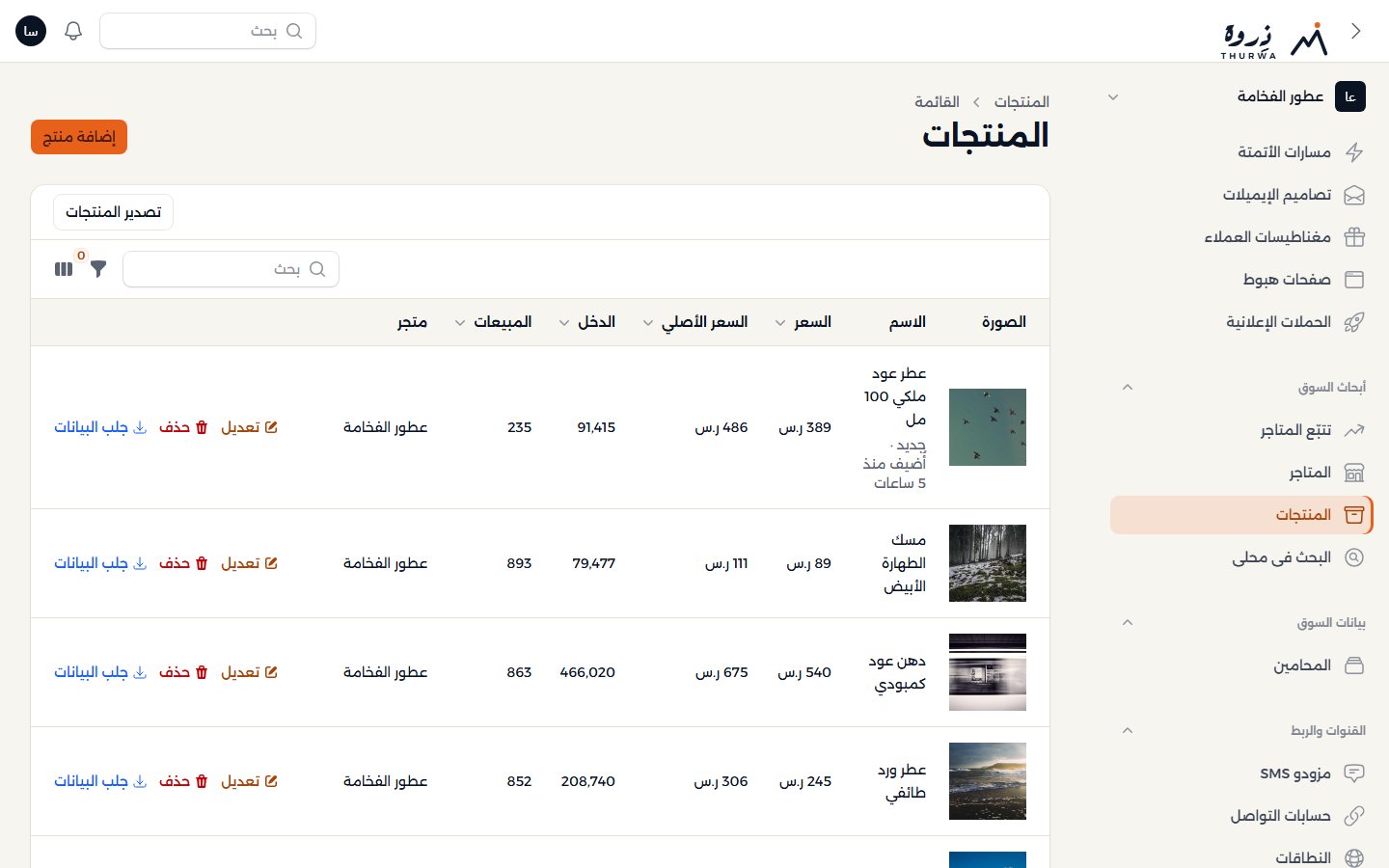The image size is (1389, 868).
Task: Sort by السعر column
Action: click(803, 322)
